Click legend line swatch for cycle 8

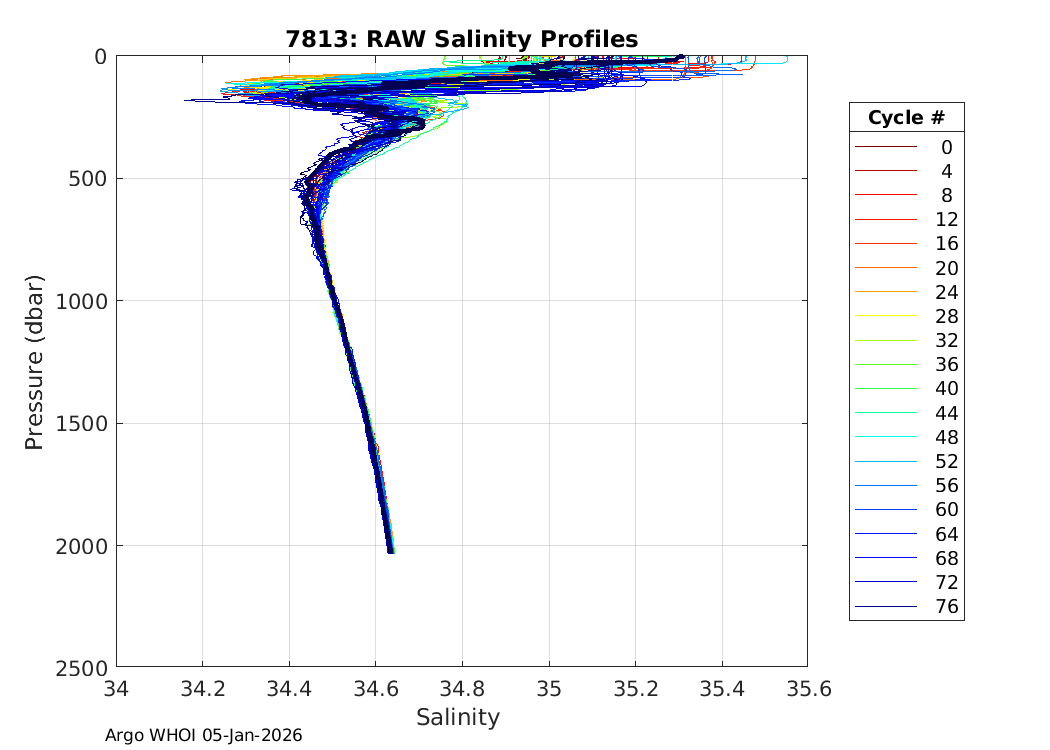point(885,195)
